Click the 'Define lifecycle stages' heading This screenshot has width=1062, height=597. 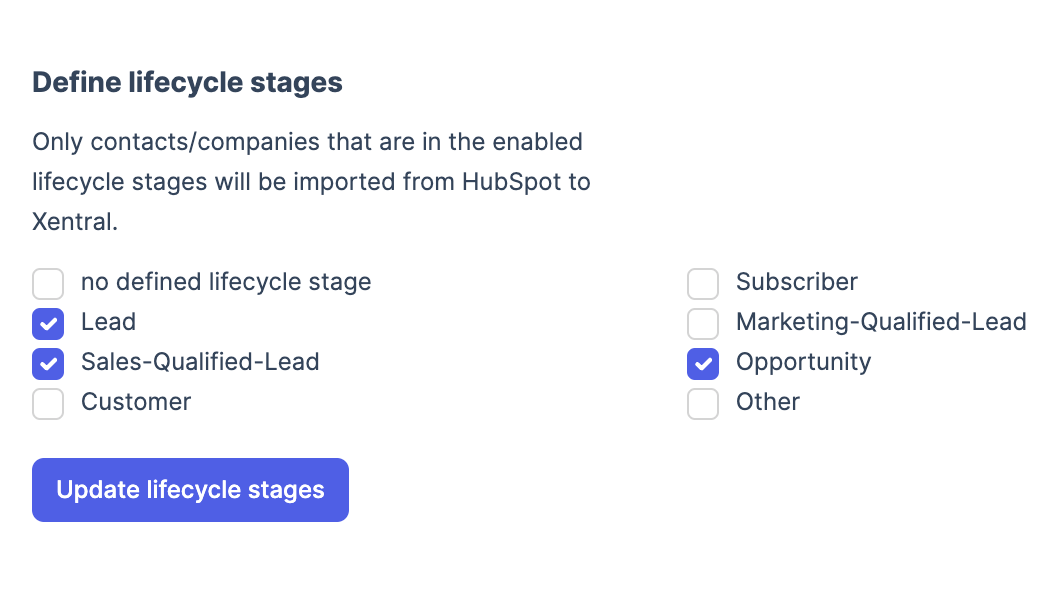coord(186,82)
